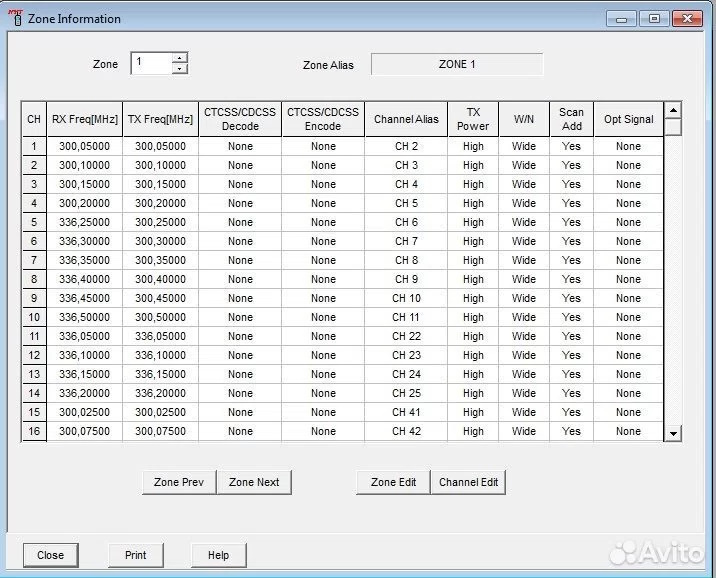Click Opt Signal None in channel 13 row
Image resolution: width=716 pixels, height=578 pixels.
coord(628,374)
